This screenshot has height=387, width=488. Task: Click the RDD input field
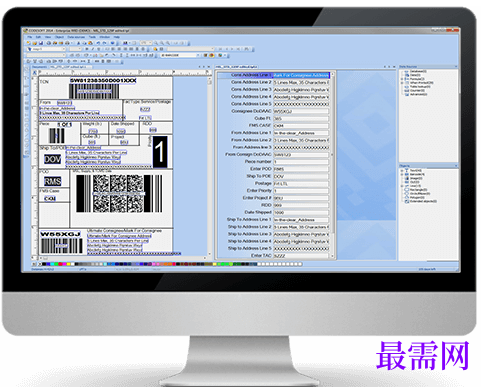pyautogui.click(x=301, y=205)
